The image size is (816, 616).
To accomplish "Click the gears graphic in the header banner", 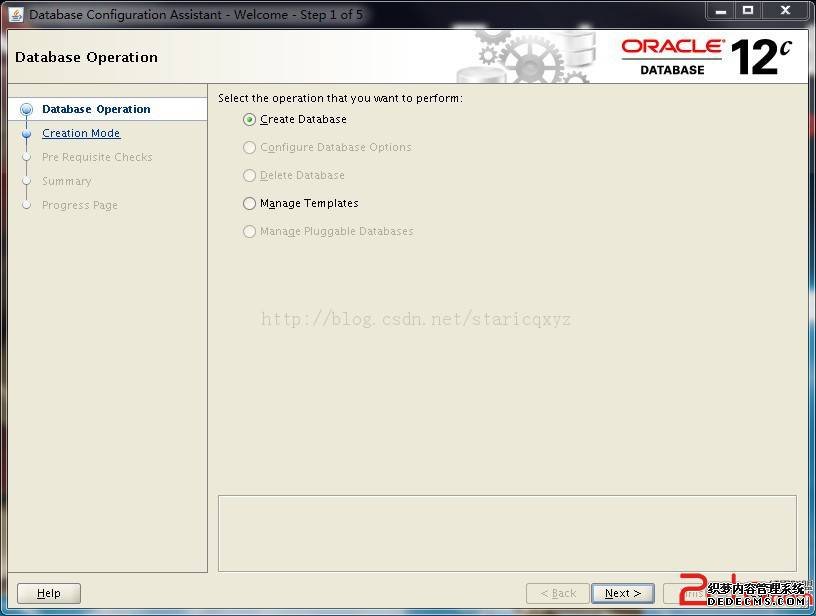I will click(520, 57).
